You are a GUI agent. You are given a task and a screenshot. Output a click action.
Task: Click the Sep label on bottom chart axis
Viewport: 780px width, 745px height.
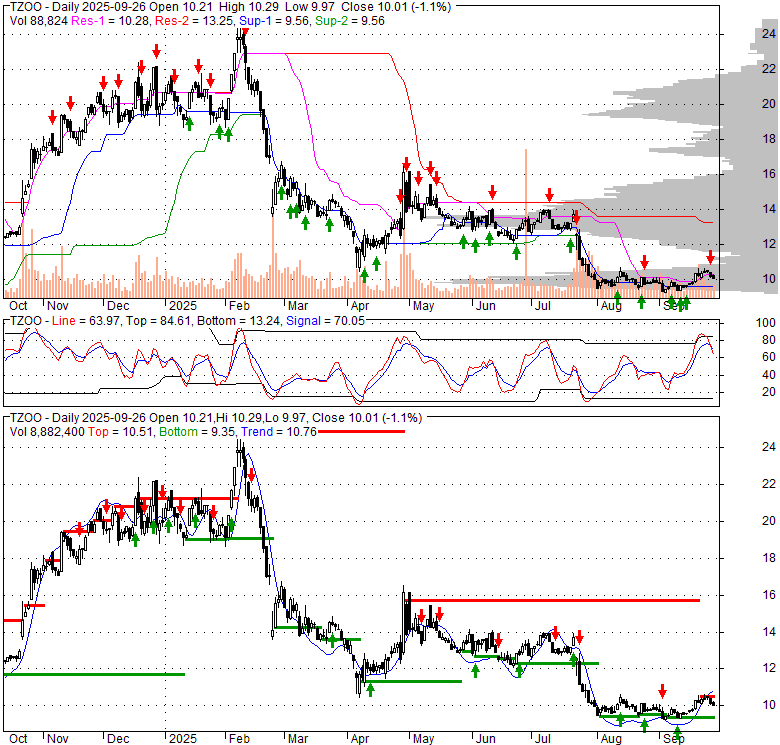[674, 739]
